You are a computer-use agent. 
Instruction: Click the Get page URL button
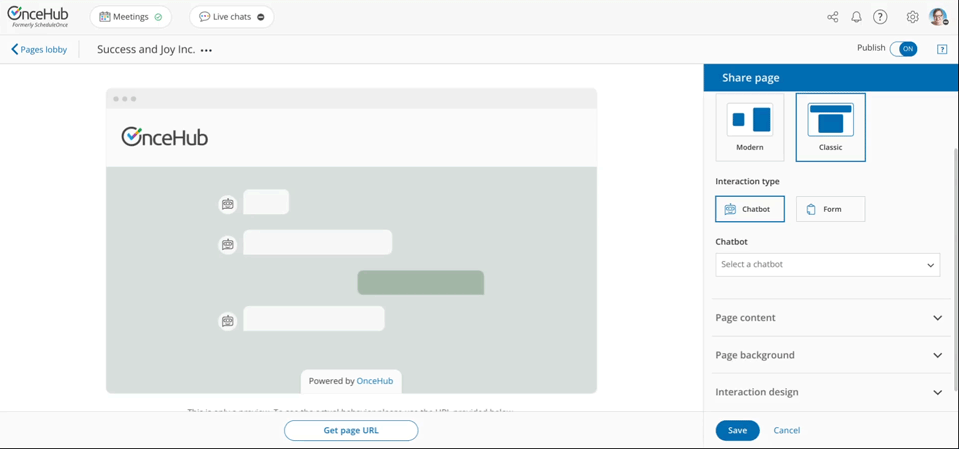click(x=351, y=431)
